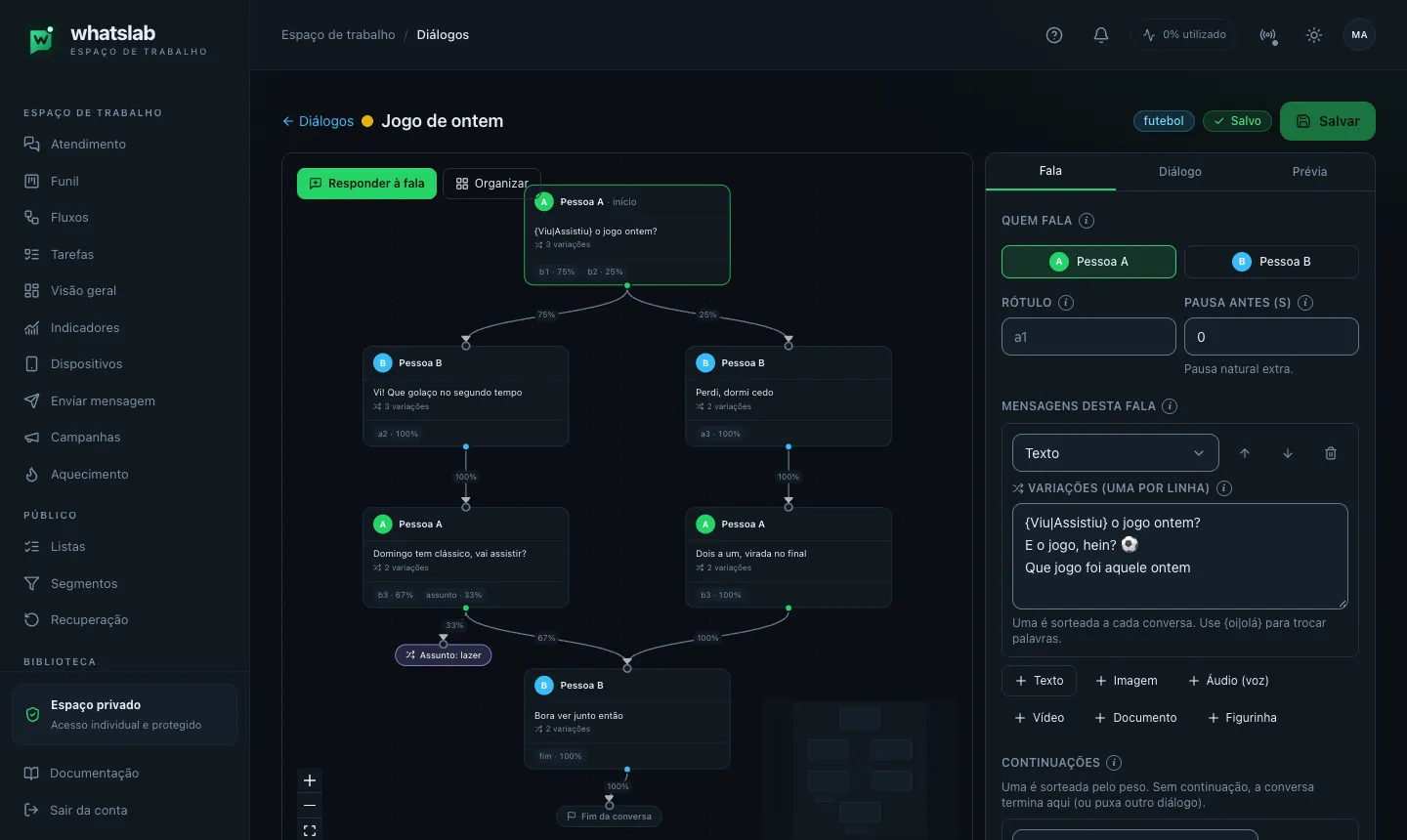Open the Texto message type dropdown
The image size is (1407, 840).
(x=1115, y=453)
